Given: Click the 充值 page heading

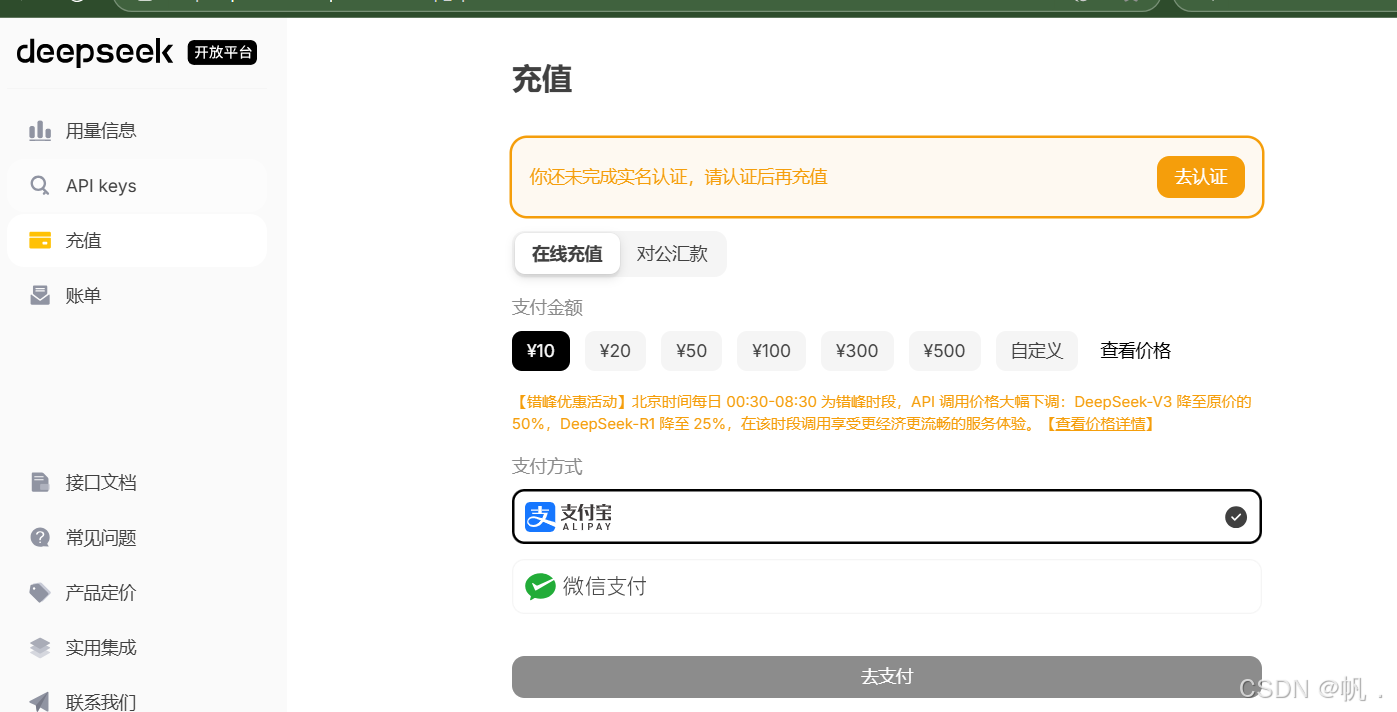Looking at the screenshot, I should (x=542, y=79).
